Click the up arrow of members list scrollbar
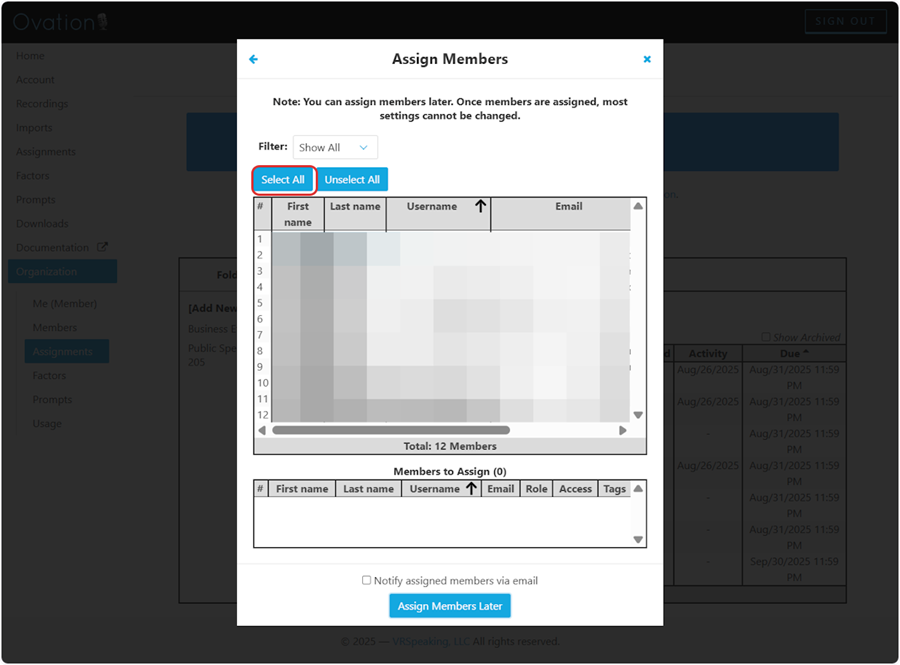This screenshot has width=900, height=665. pos(638,206)
